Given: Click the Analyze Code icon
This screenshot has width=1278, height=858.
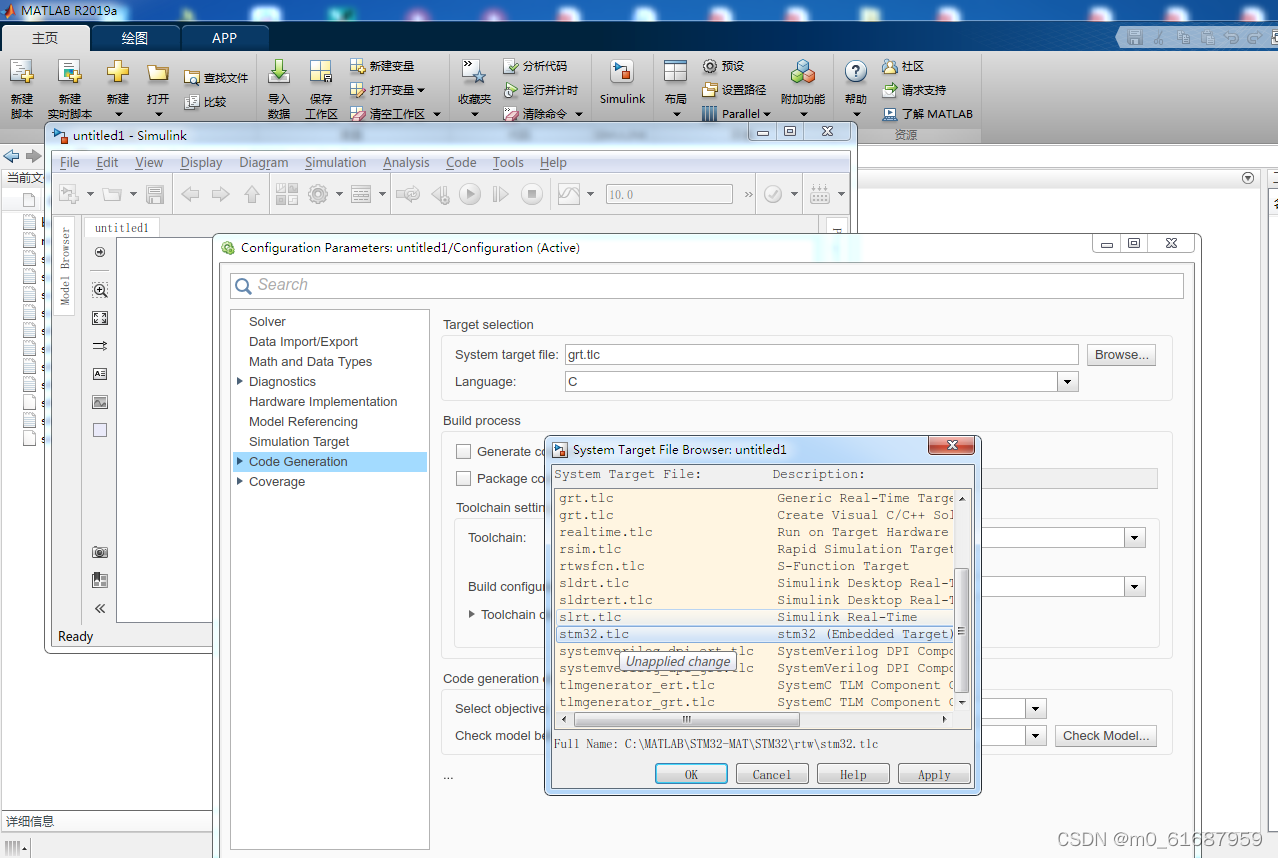Looking at the screenshot, I should point(511,65).
